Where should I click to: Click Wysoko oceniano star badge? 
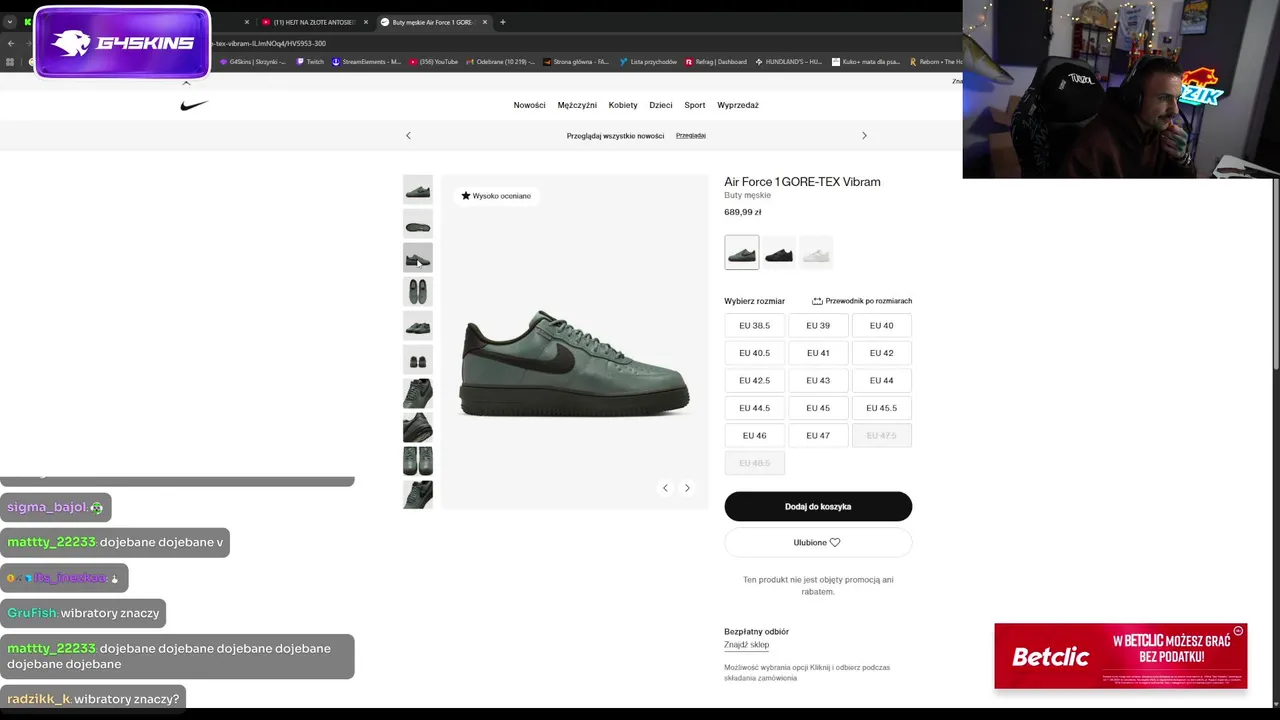496,196
